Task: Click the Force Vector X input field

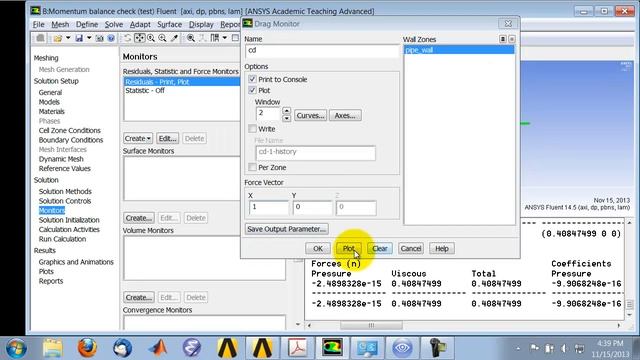Action: point(269,208)
